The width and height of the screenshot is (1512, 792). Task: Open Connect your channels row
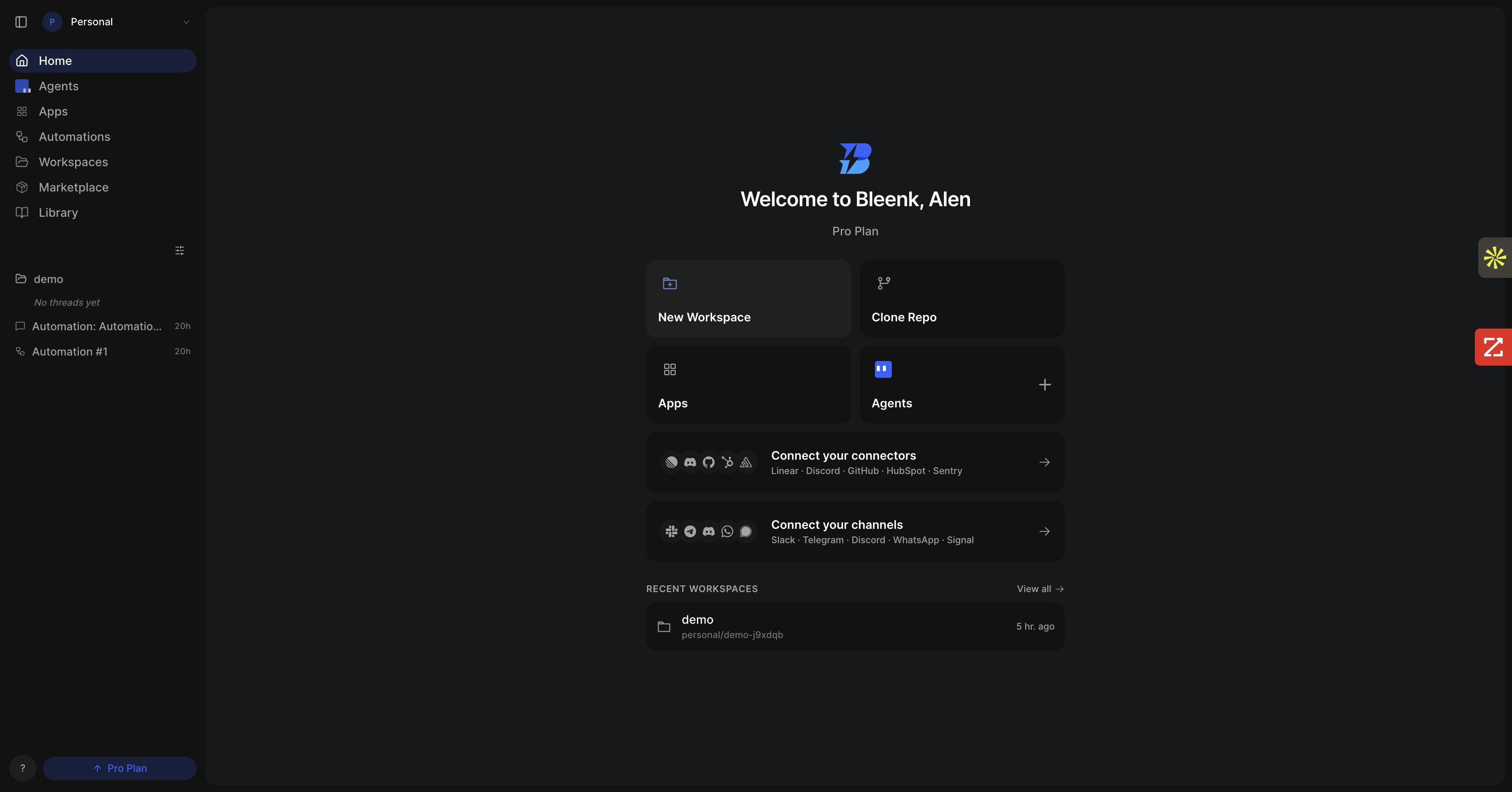pos(855,531)
